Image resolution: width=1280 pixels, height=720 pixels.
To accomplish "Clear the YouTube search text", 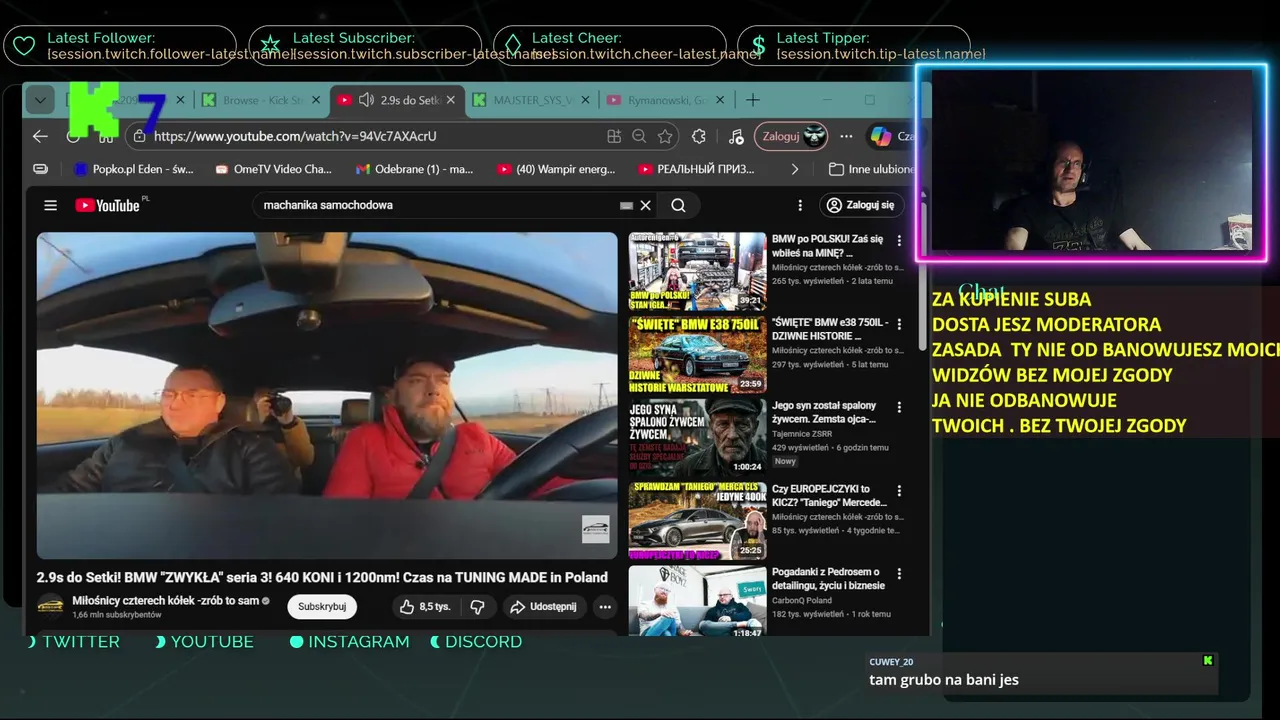I will click(x=645, y=205).
